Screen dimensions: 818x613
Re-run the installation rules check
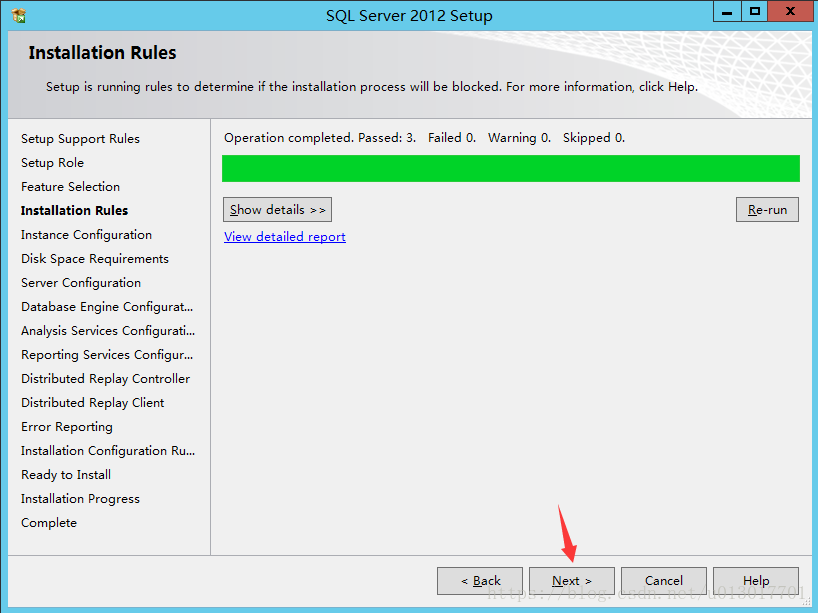[x=767, y=210]
